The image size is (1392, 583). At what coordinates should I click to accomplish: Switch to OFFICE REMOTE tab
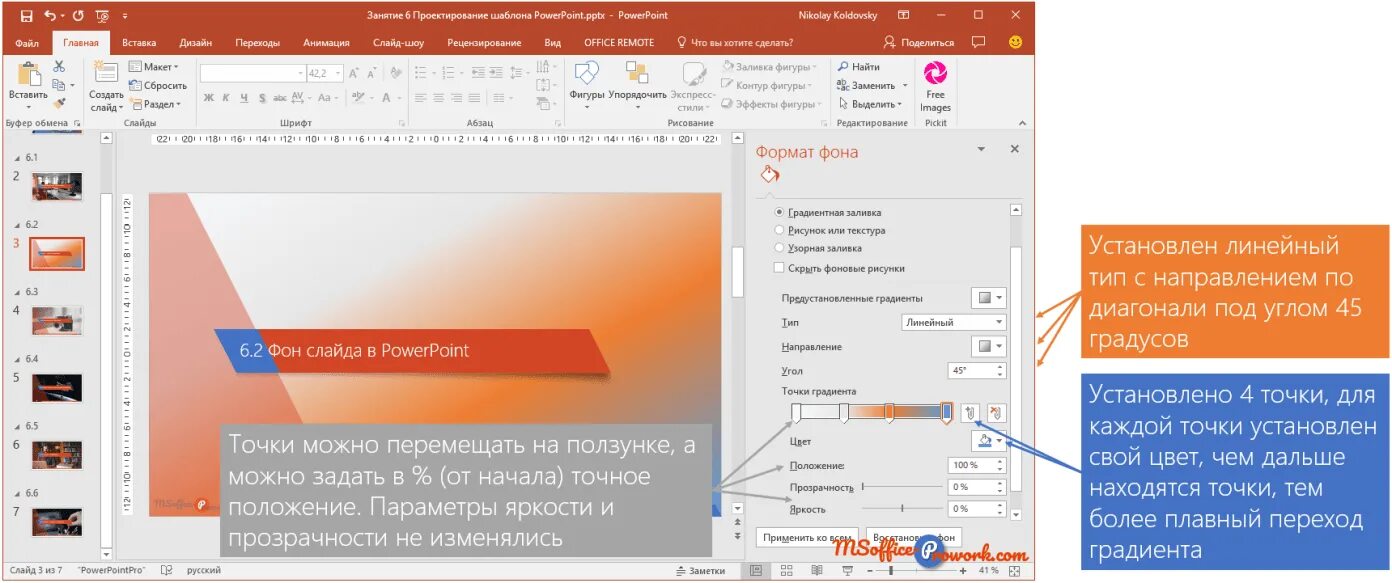coord(619,43)
